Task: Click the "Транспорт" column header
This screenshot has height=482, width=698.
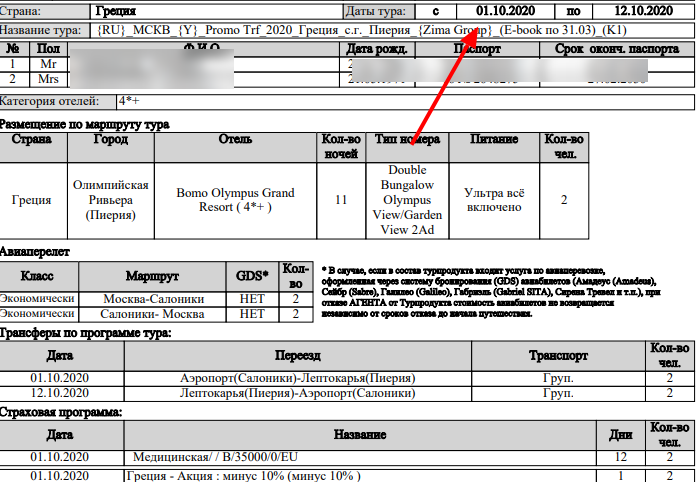Action: (x=558, y=355)
